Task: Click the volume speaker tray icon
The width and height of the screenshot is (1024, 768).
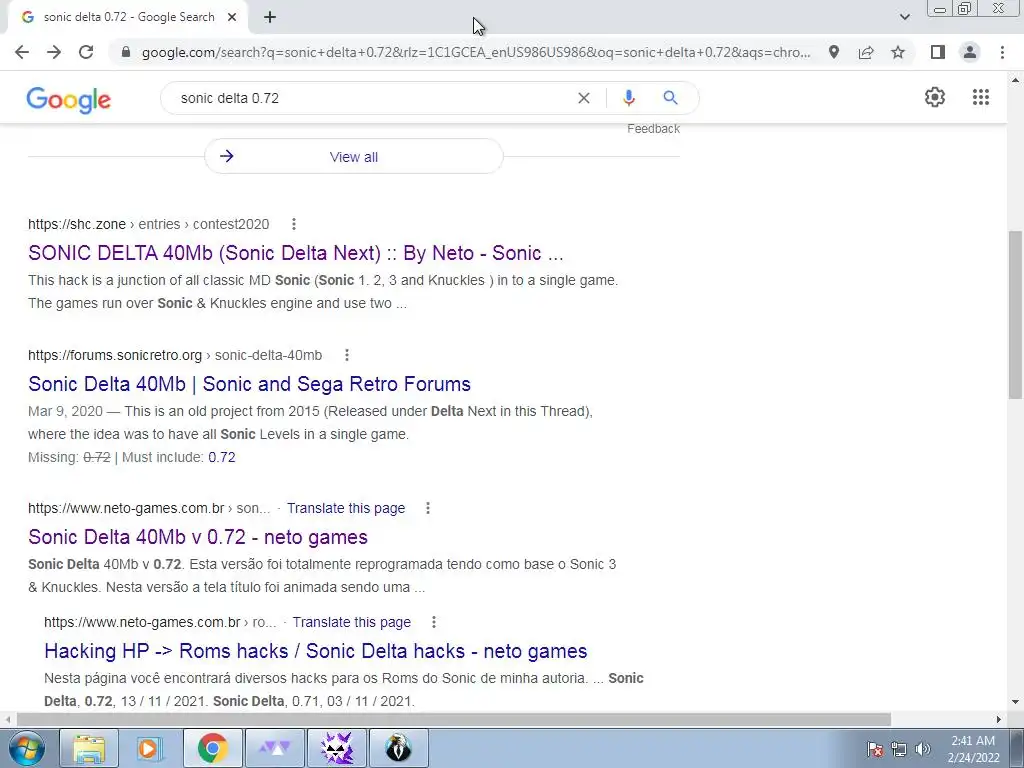Action: (922, 749)
